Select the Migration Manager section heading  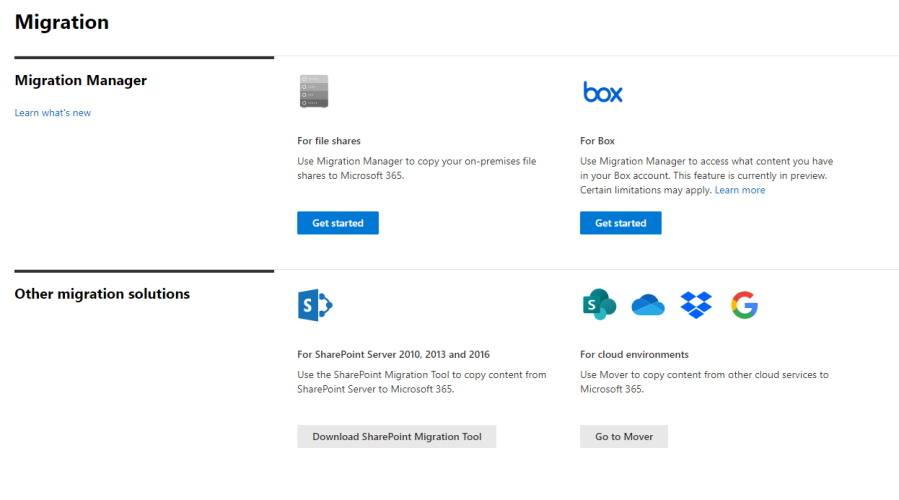[81, 80]
